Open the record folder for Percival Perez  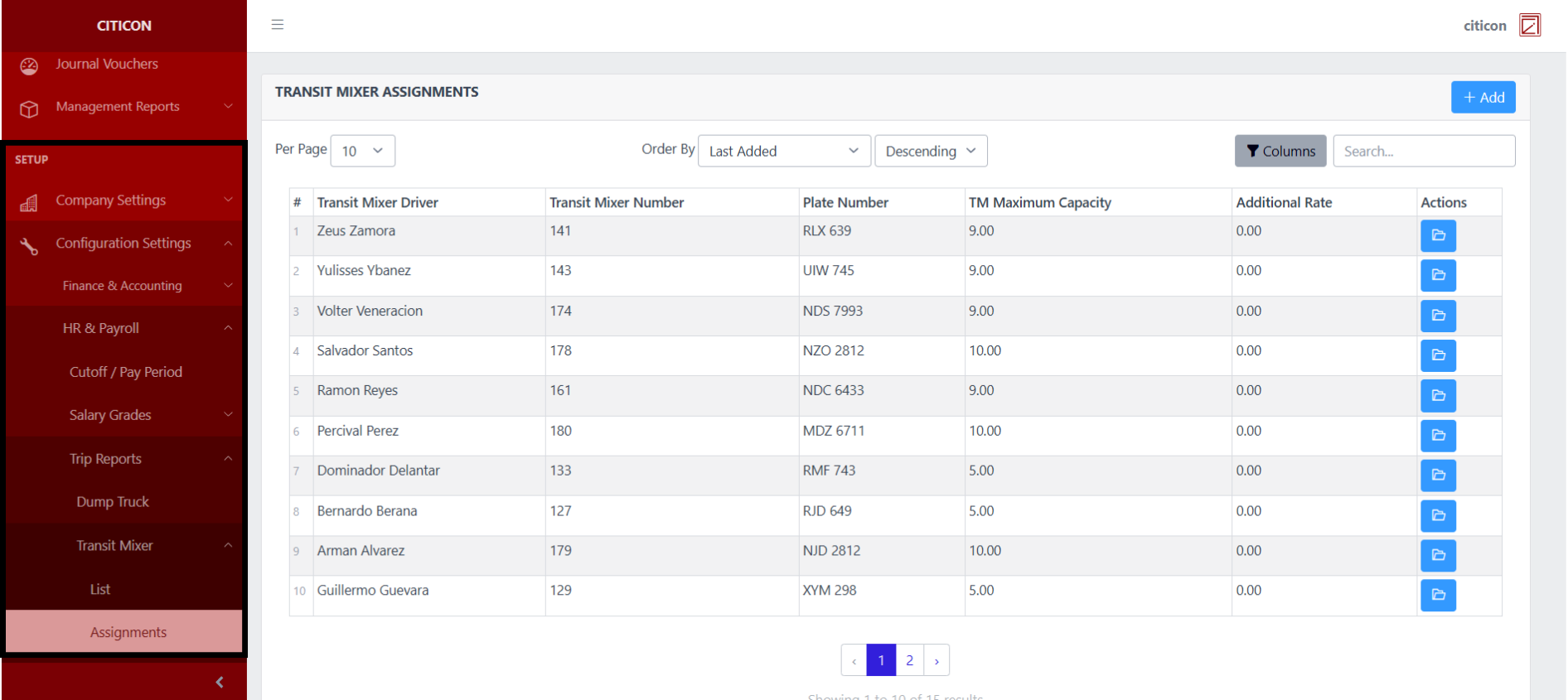tap(1438, 435)
